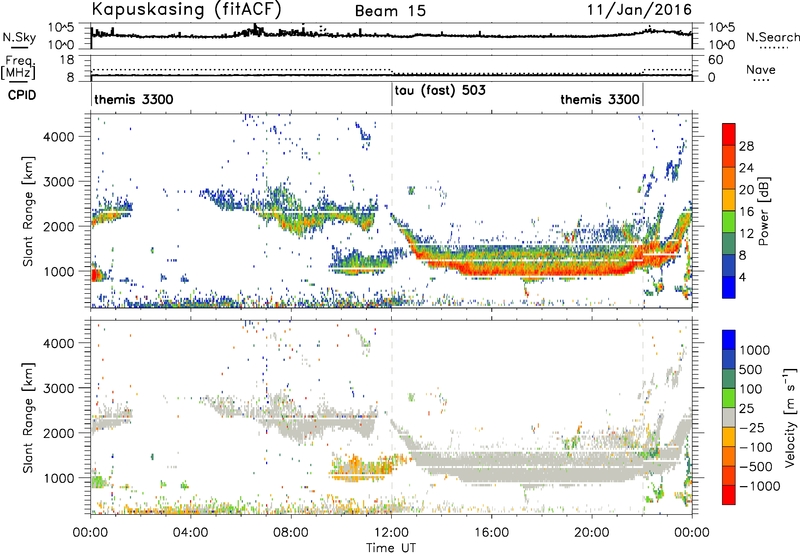
Task: Click the 'N.Sky' legend label
Action: [19, 37]
